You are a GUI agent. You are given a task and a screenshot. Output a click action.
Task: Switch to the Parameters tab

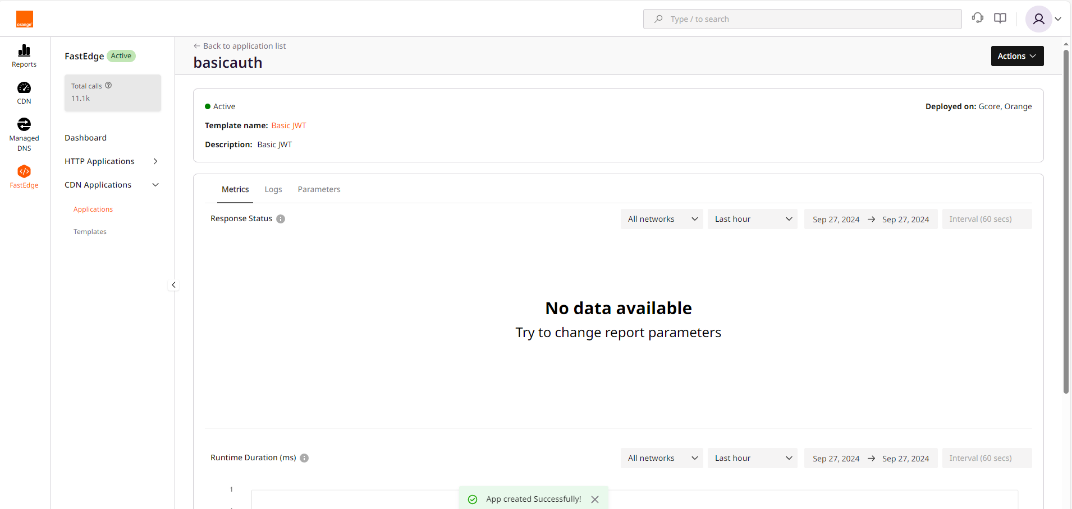click(319, 189)
